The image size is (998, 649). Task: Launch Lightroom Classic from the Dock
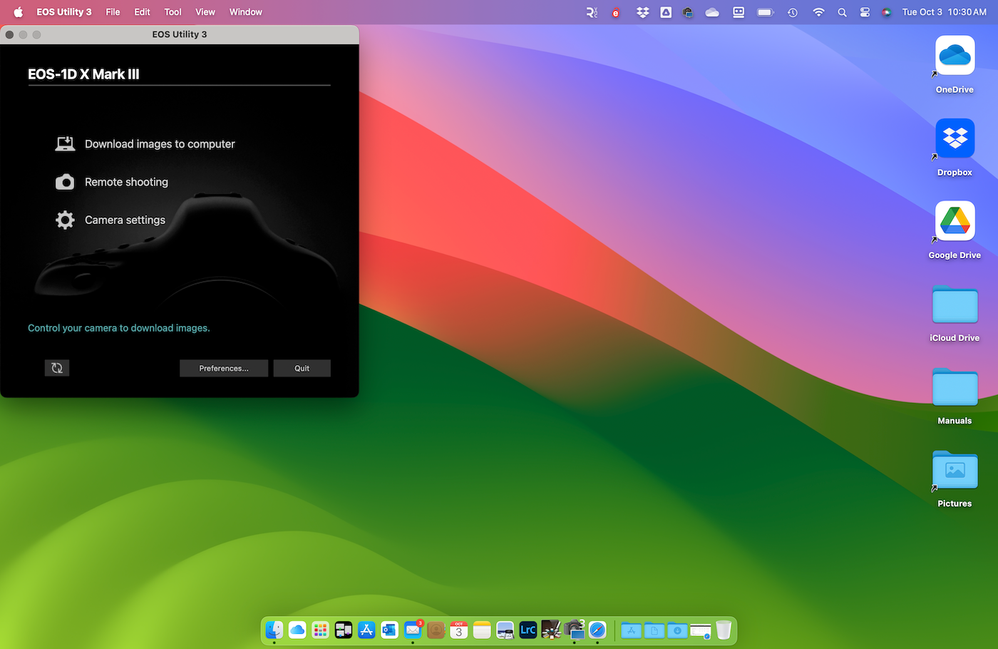click(x=527, y=630)
